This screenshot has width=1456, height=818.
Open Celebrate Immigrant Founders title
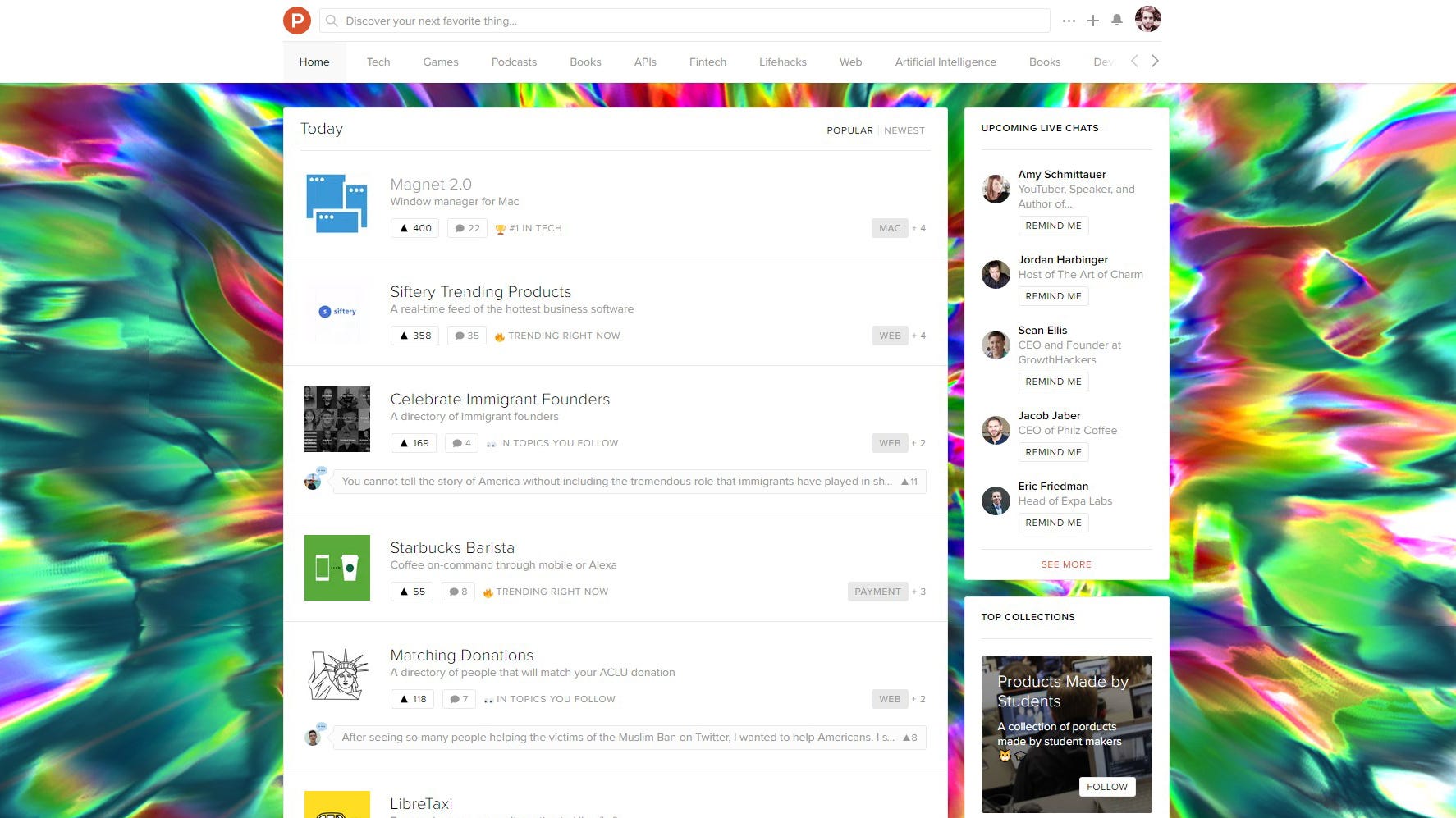coord(500,400)
